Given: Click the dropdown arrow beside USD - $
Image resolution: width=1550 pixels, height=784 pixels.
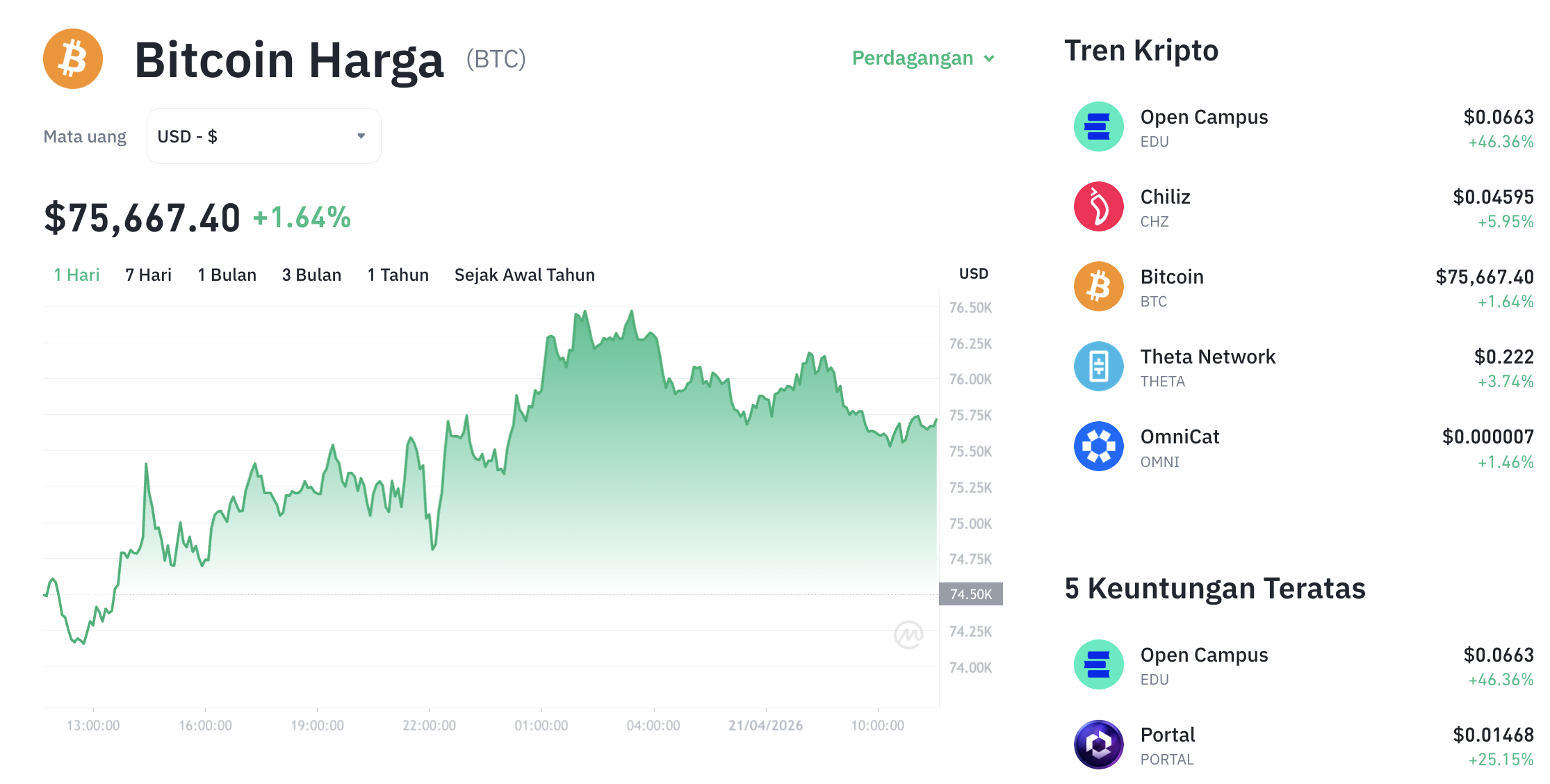Looking at the screenshot, I should (x=361, y=136).
